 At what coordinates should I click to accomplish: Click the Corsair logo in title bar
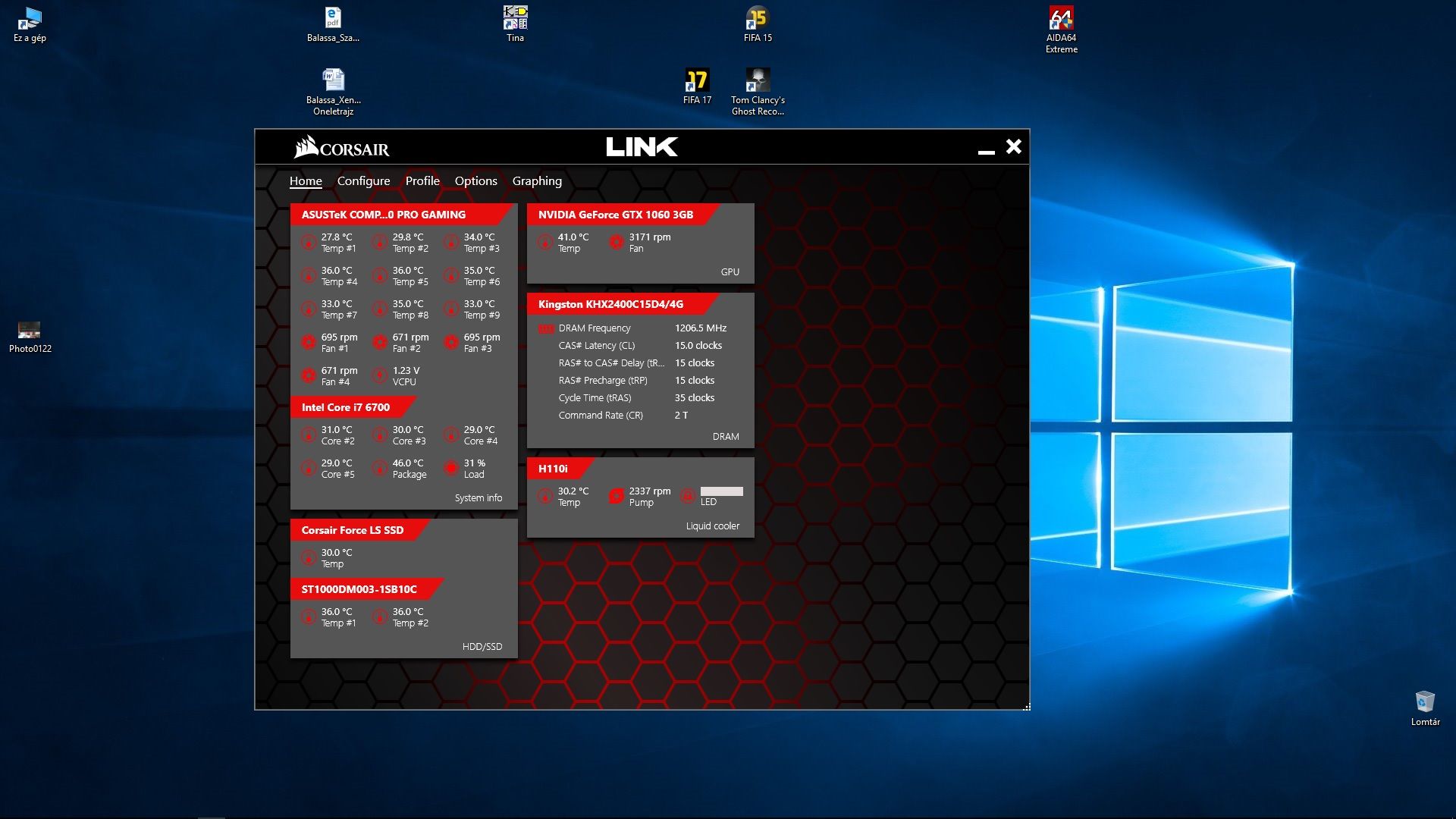point(341,147)
